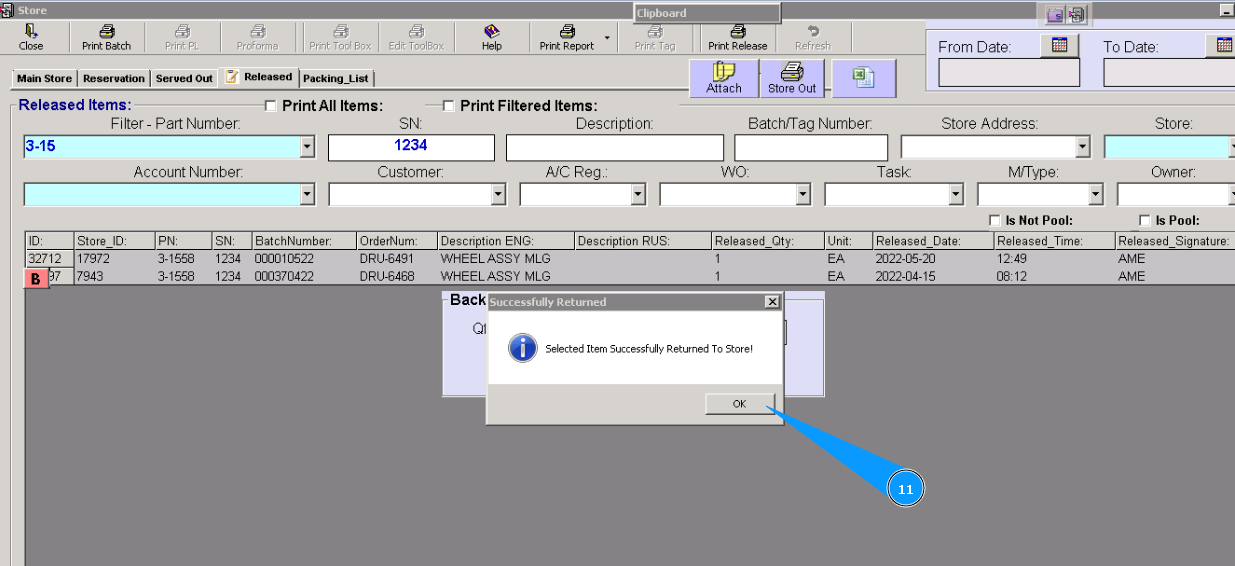Viewport: 1235px width, 566px height.
Task: Switch to the Main Store tab
Action: pyautogui.click(x=44, y=78)
